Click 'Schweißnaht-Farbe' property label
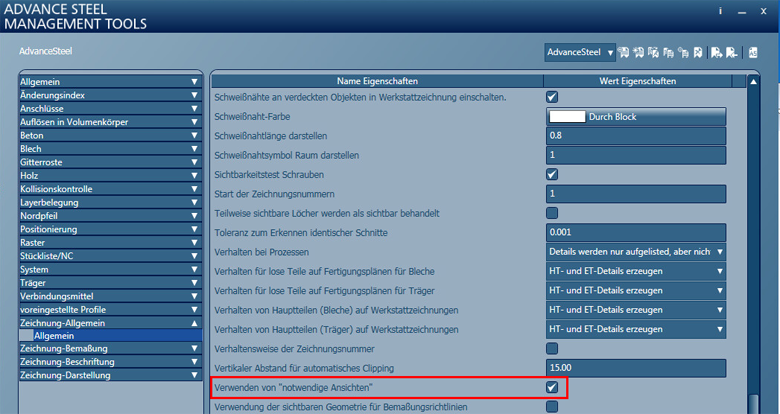The image size is (780, 414). click(x=252, y=116)
